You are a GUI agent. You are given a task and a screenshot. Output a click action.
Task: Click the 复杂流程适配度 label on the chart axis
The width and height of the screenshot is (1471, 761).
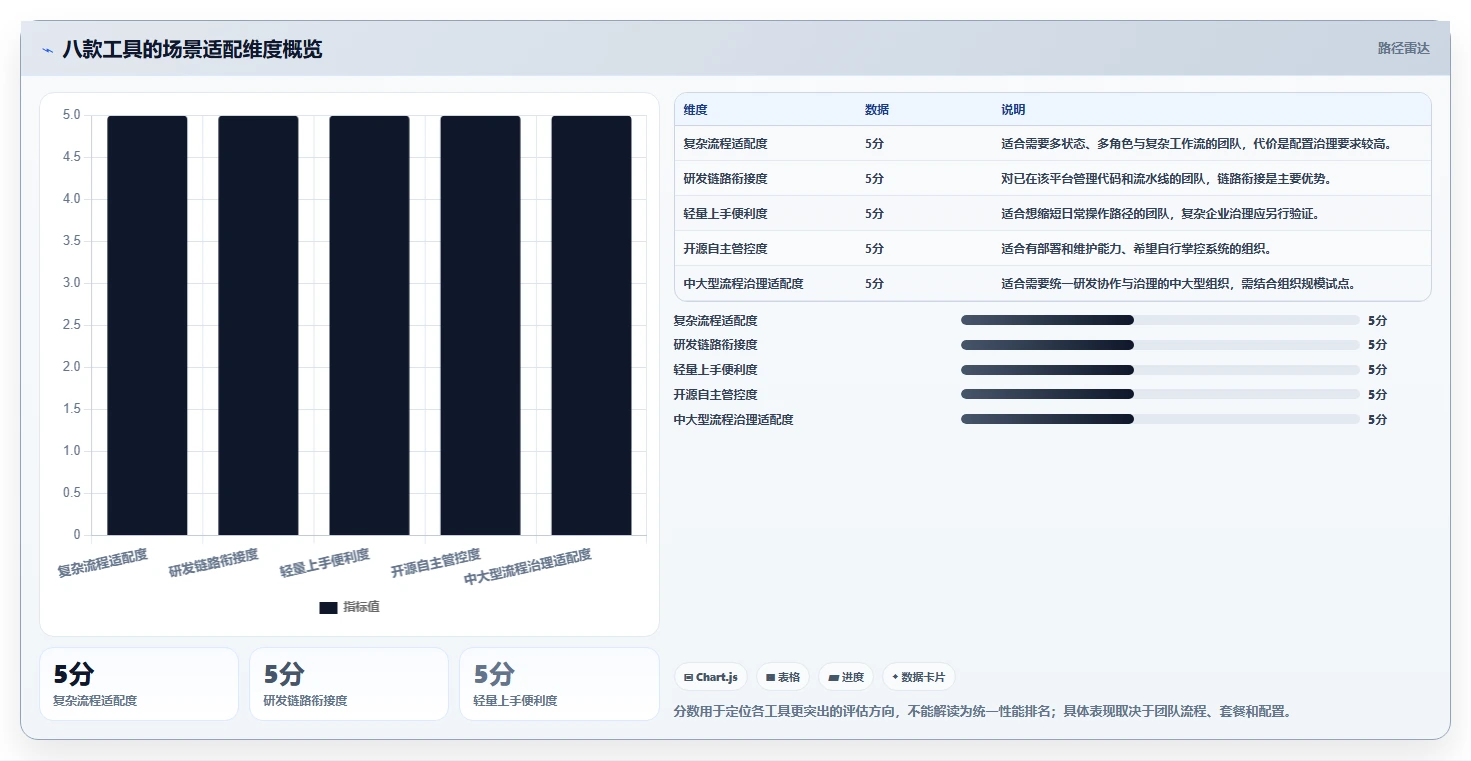pos(102,563)
